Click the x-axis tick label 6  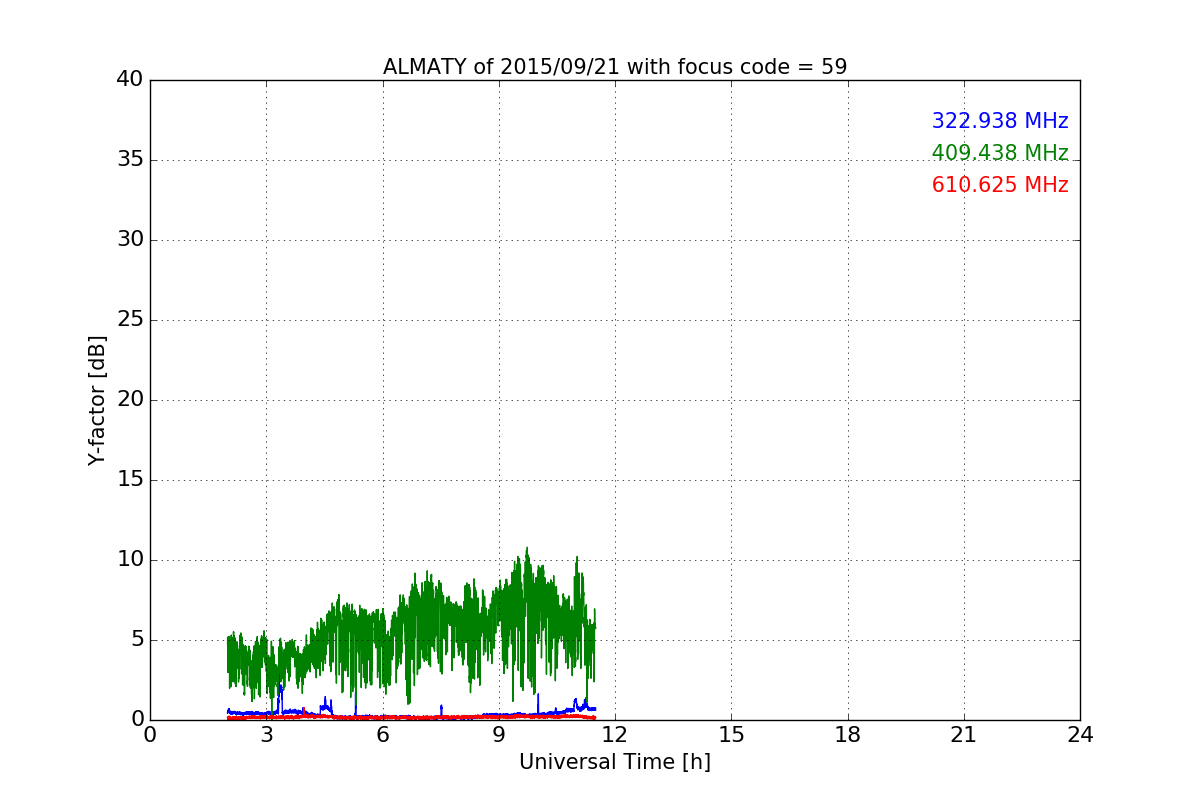pos(383,735)
